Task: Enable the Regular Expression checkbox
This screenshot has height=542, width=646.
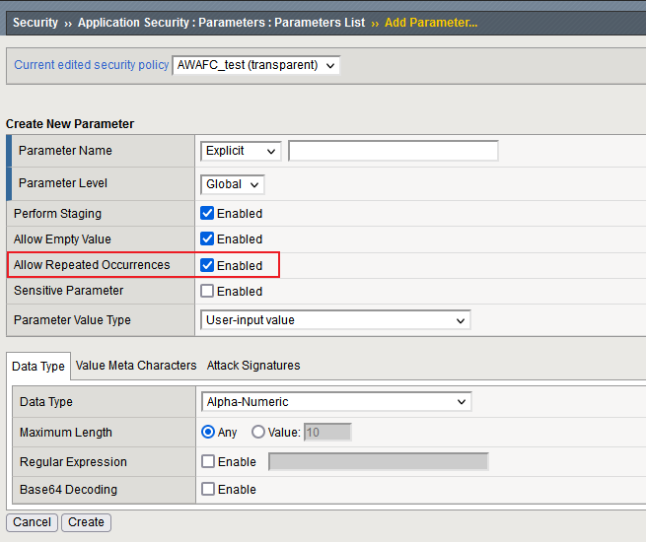Action: pos(207,462)
